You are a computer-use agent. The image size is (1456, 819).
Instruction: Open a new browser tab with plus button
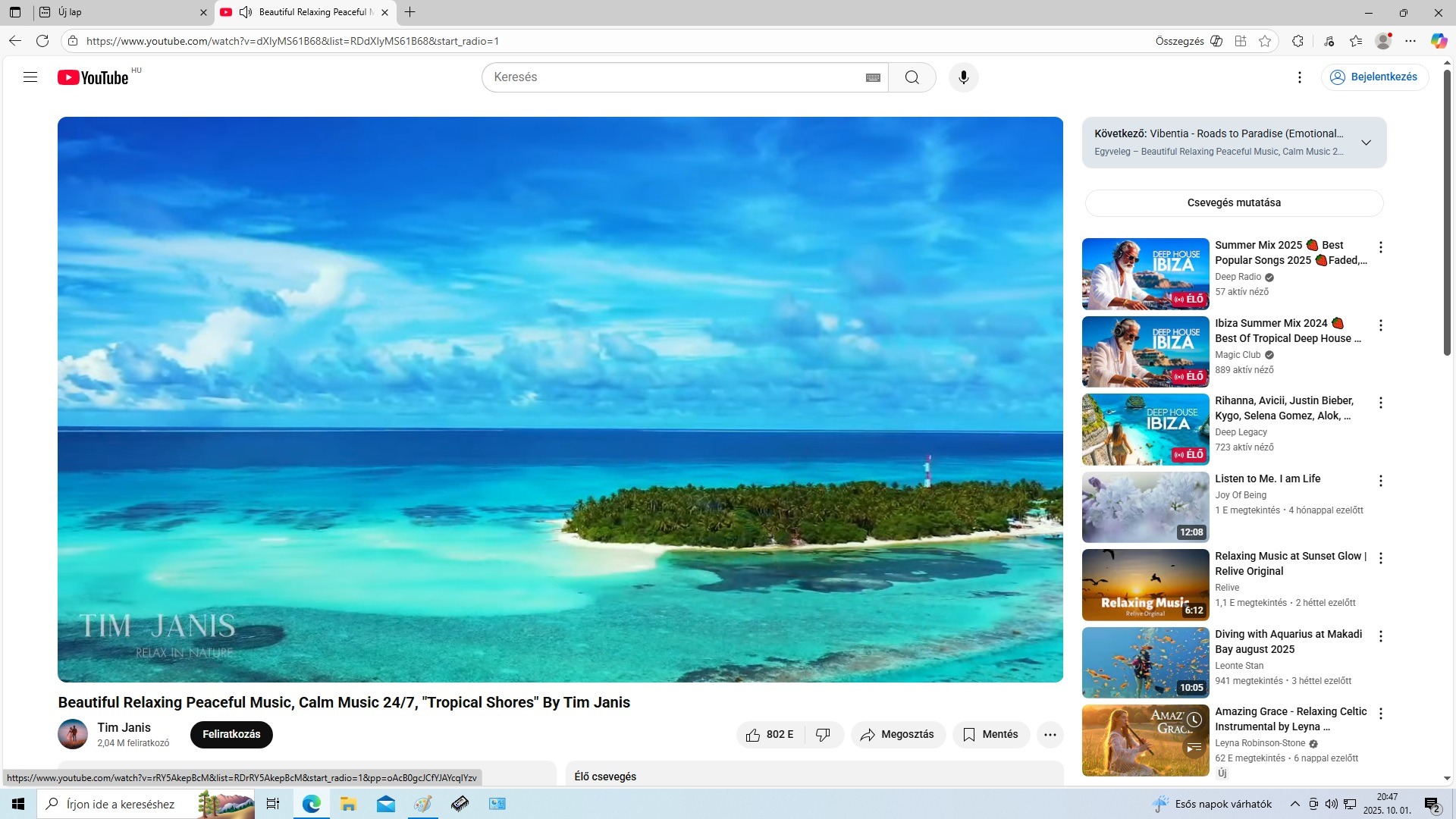[410, 12]
